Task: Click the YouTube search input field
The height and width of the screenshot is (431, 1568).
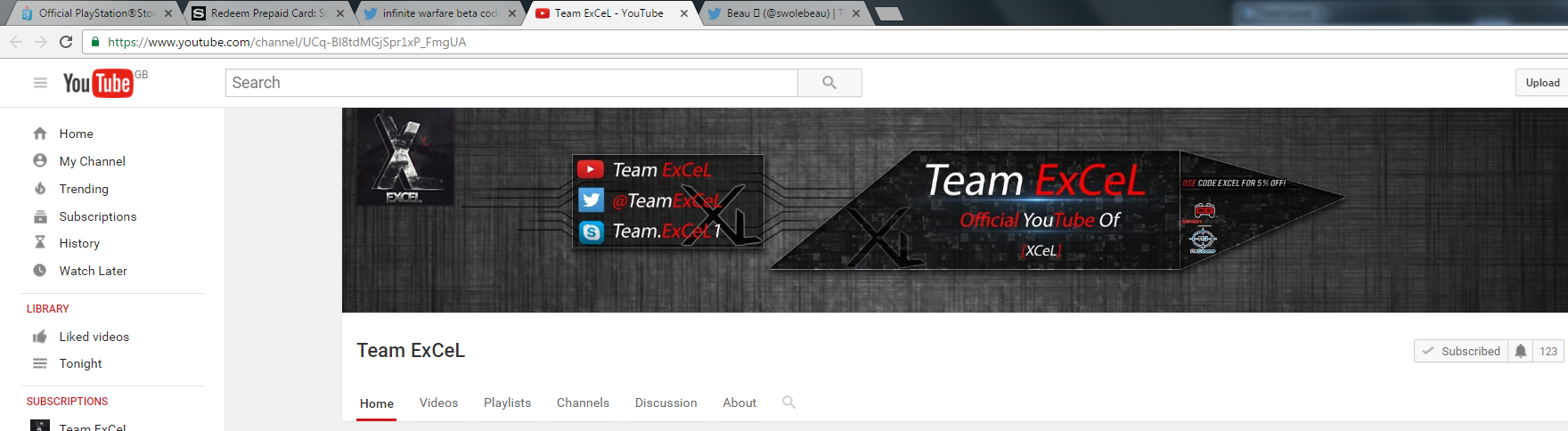Action: click(x=511, y=83)
